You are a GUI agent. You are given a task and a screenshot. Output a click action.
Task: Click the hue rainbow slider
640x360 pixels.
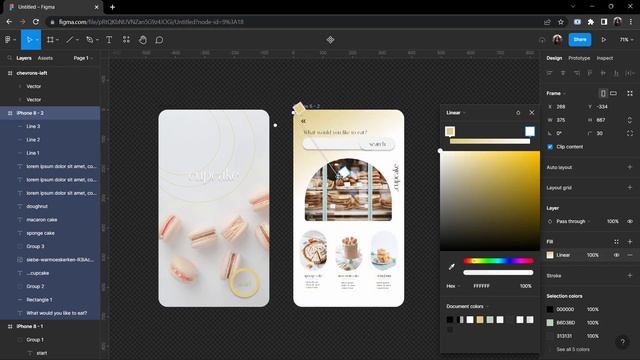coord(498,260)
